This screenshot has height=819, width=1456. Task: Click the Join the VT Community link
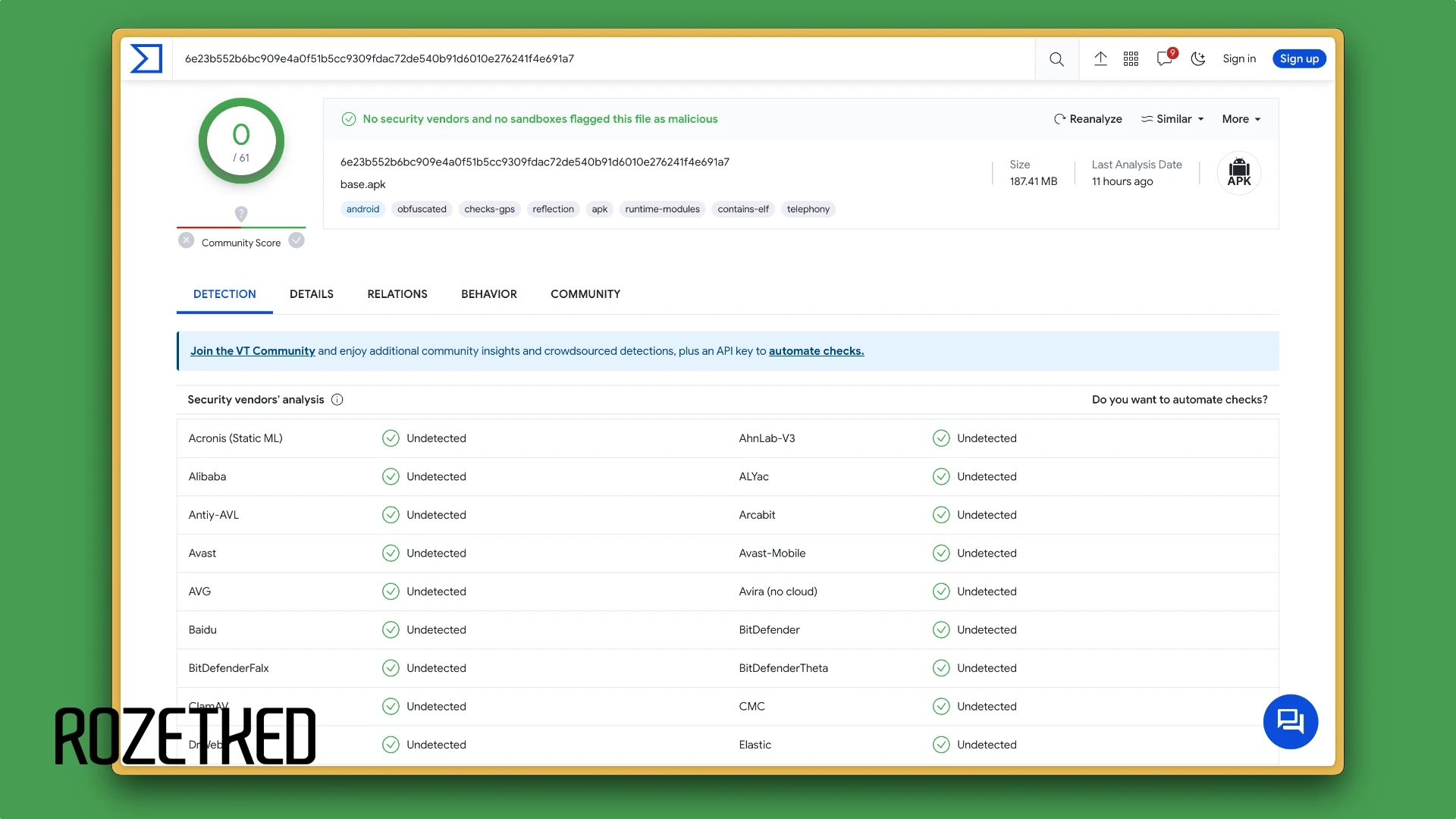[253, 351]
